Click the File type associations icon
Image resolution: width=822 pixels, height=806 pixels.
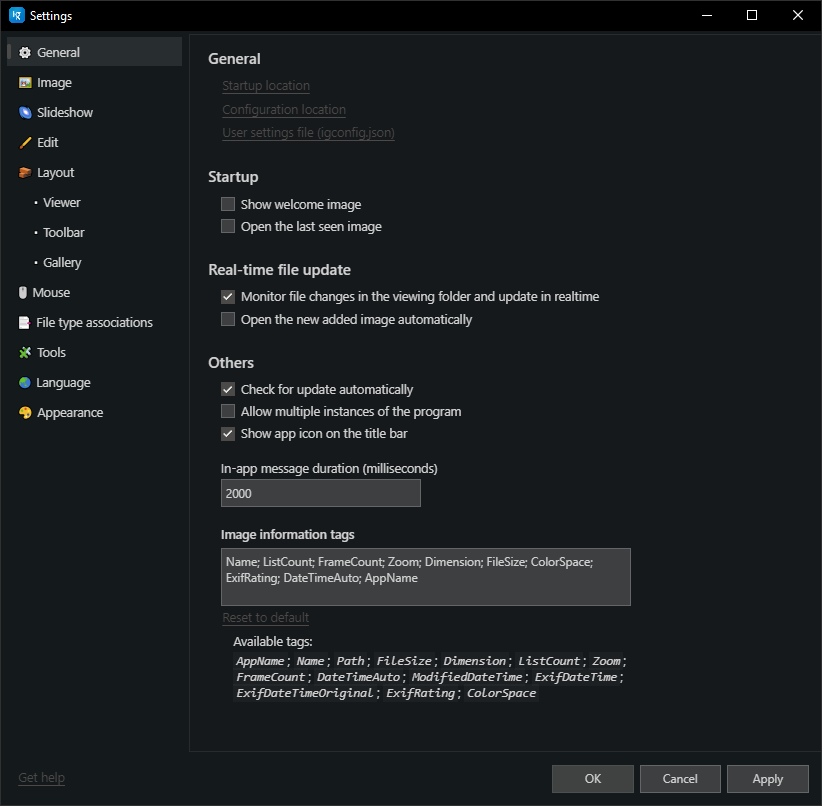pyautogui.click(x=24, y=323)
